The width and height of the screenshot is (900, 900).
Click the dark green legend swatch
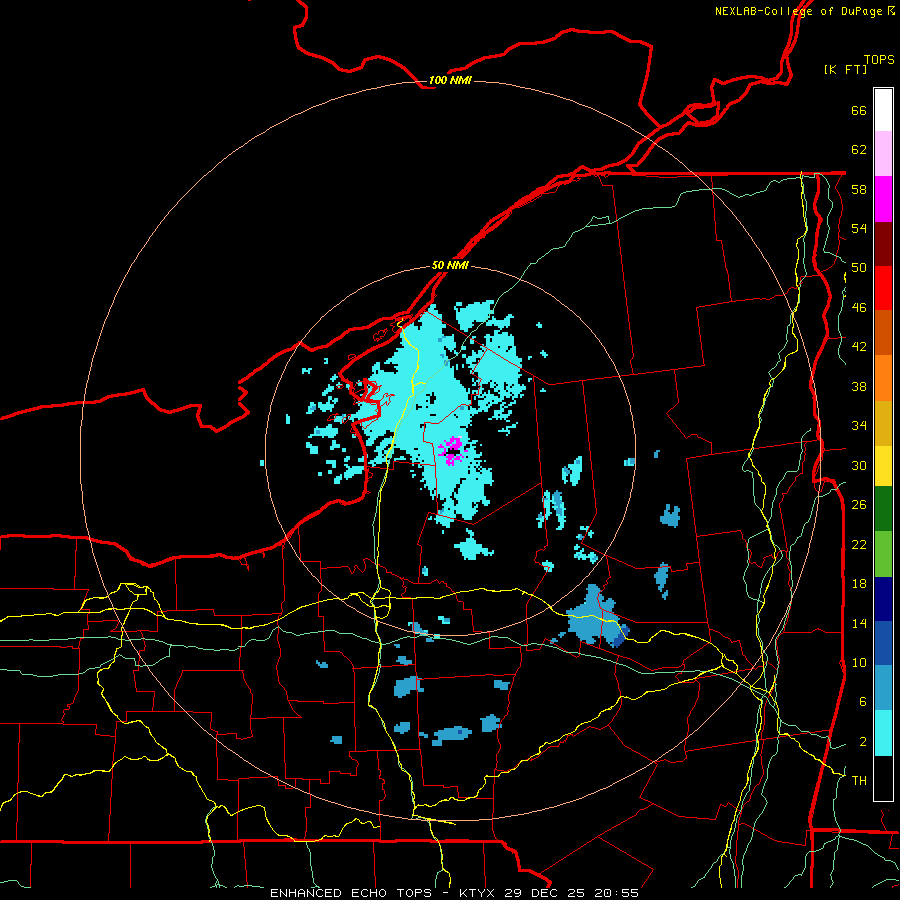(883, 509)
